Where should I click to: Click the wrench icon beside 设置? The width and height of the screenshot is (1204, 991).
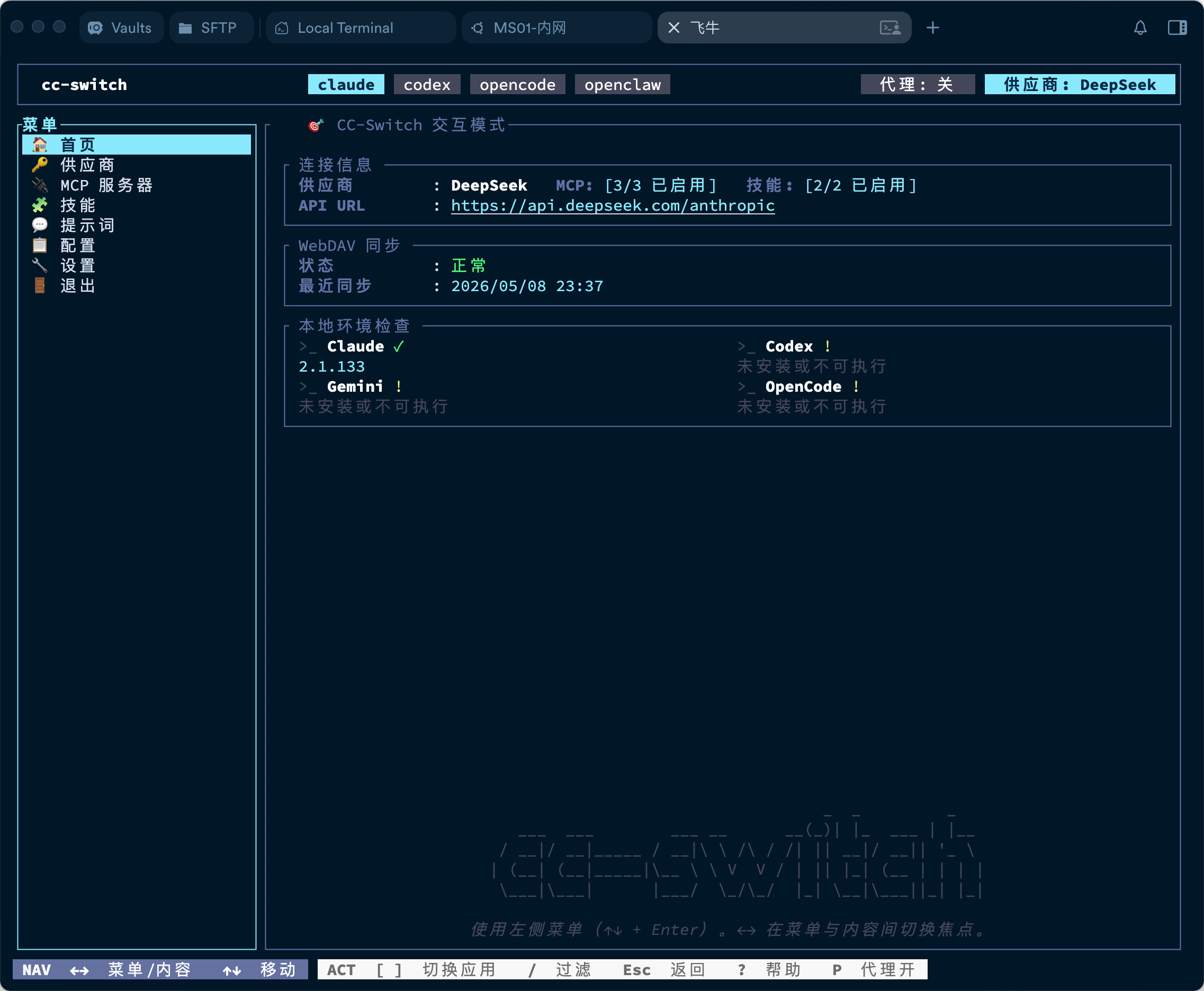click(x=39, y=265)
